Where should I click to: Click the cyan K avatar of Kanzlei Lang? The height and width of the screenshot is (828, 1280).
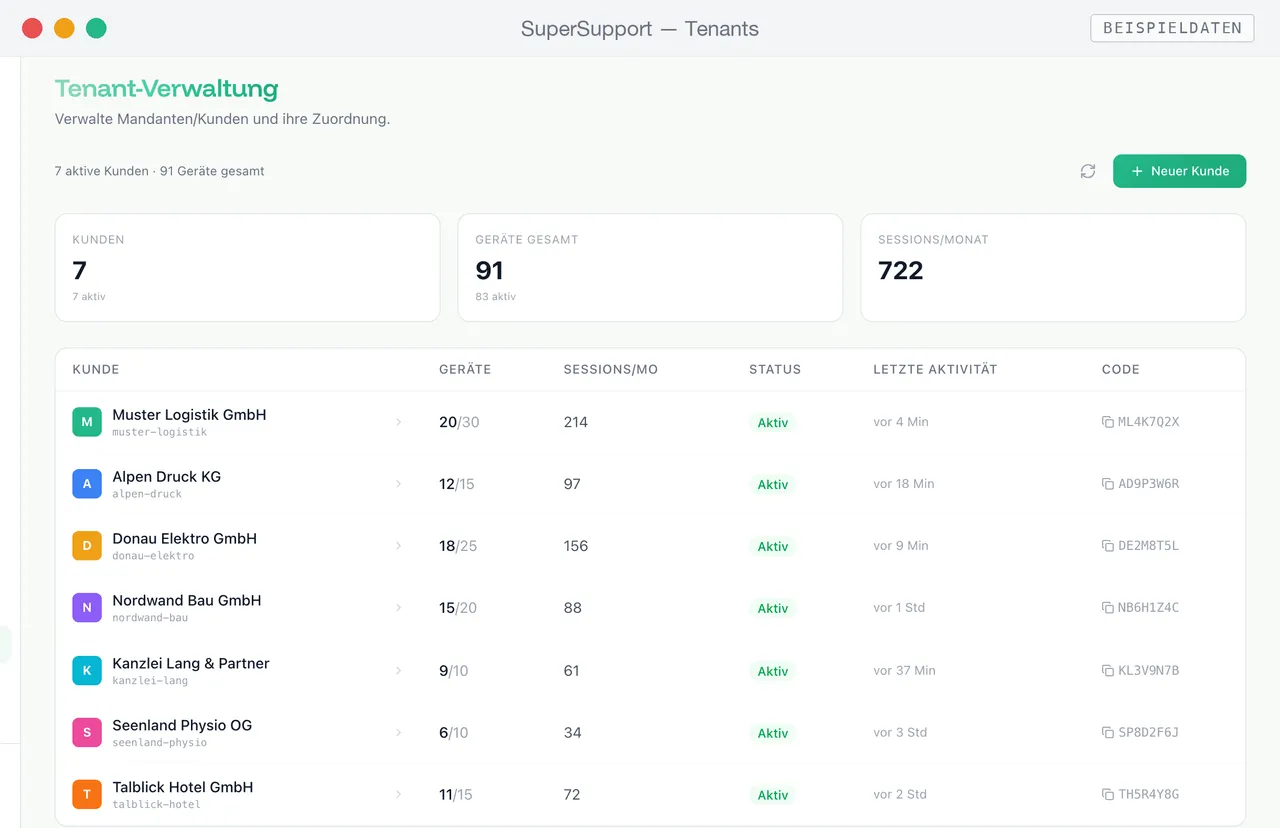87,671
